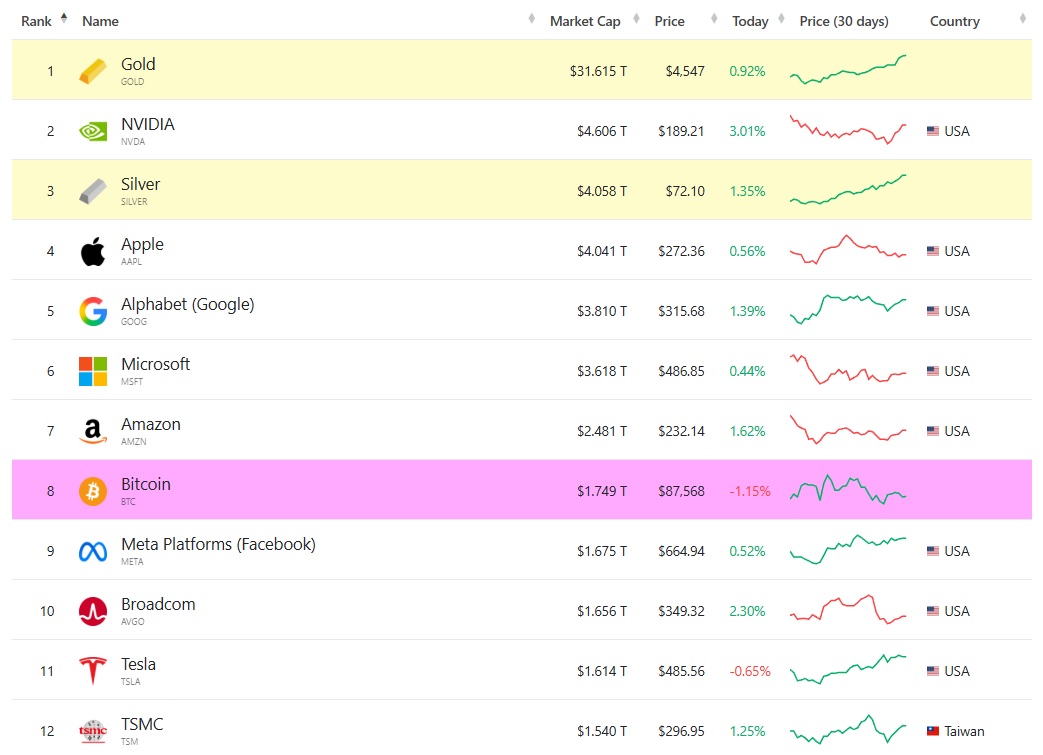Click the Market Cap sort chevron
The width and height of the screenshot is (1043, 755).
click(530, 17)
